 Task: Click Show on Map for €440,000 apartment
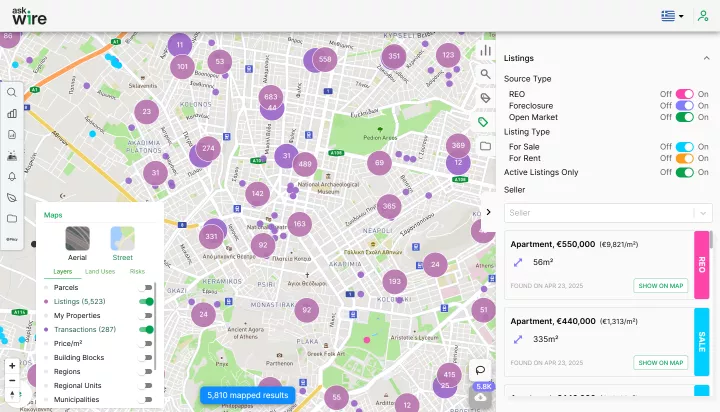pyautogui.click(x=660, y=362)
